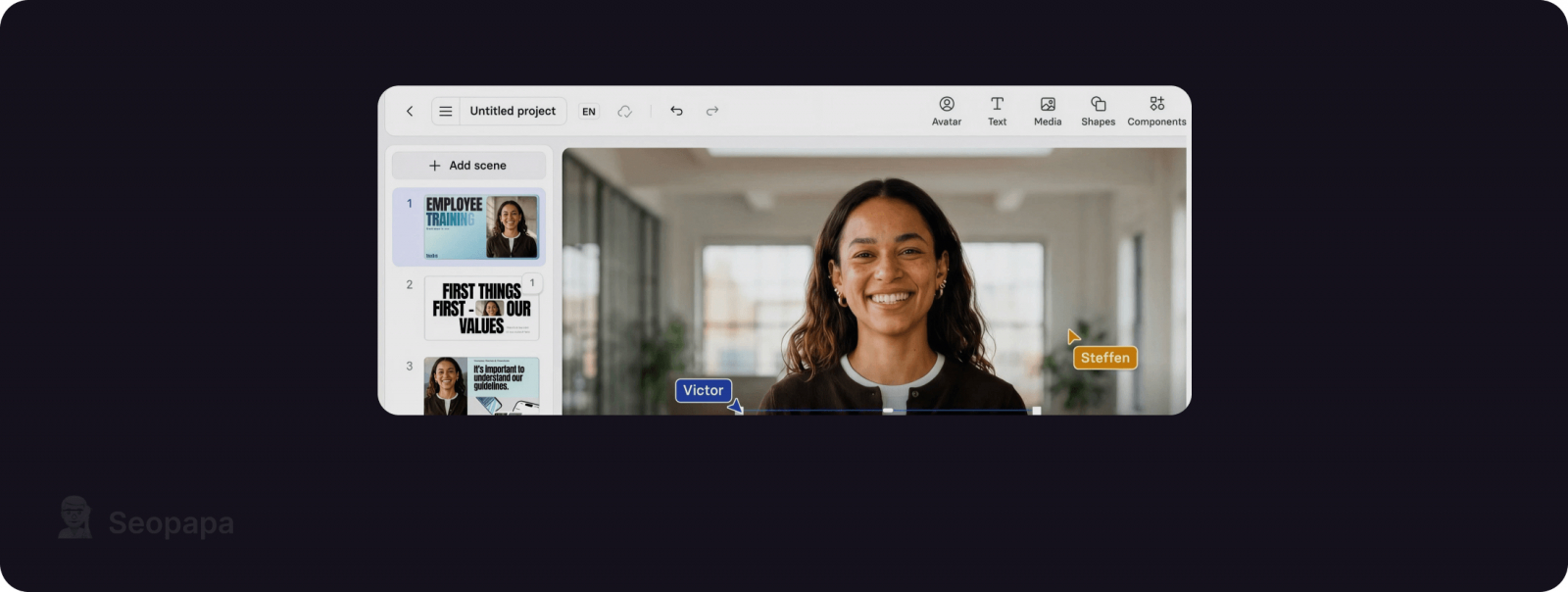Undo the last action
This screenshot has width=1568, height=592.
point(676,112)
